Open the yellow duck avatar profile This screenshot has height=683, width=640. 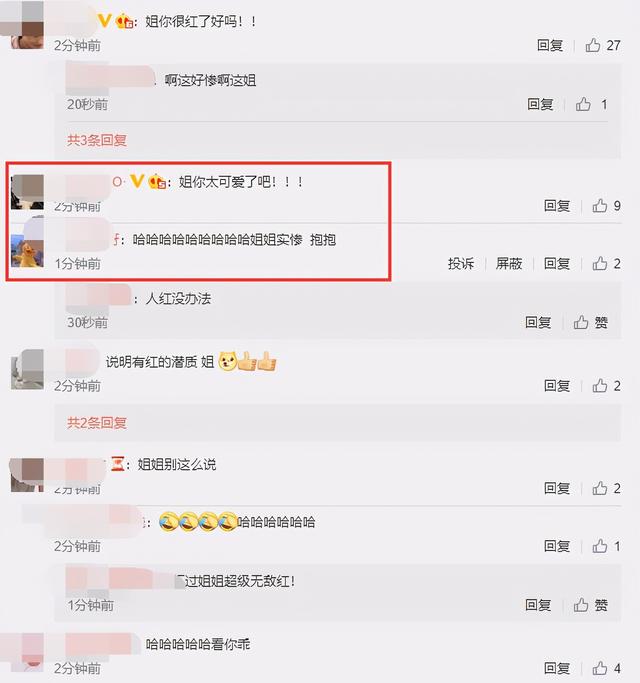tap(27, 250)
